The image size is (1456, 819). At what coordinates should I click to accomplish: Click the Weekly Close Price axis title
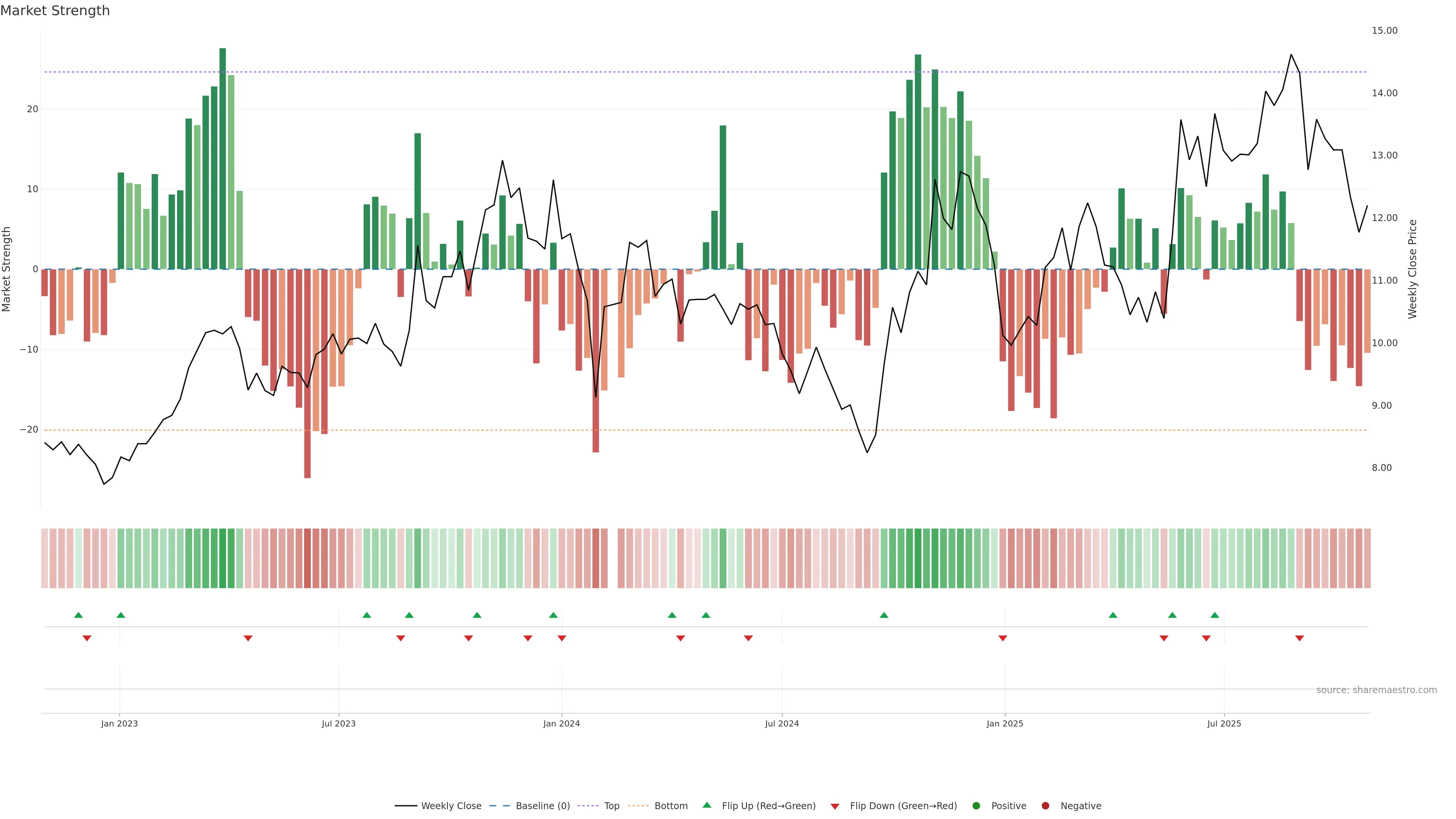(1412, 269)
